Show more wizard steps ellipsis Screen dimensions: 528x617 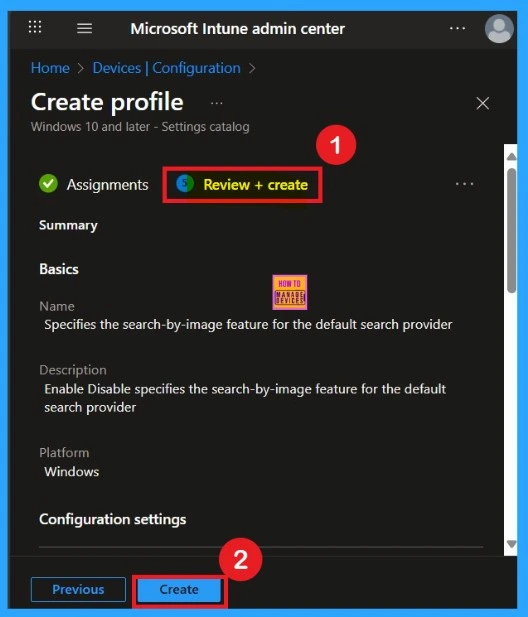tap(464, 184)
